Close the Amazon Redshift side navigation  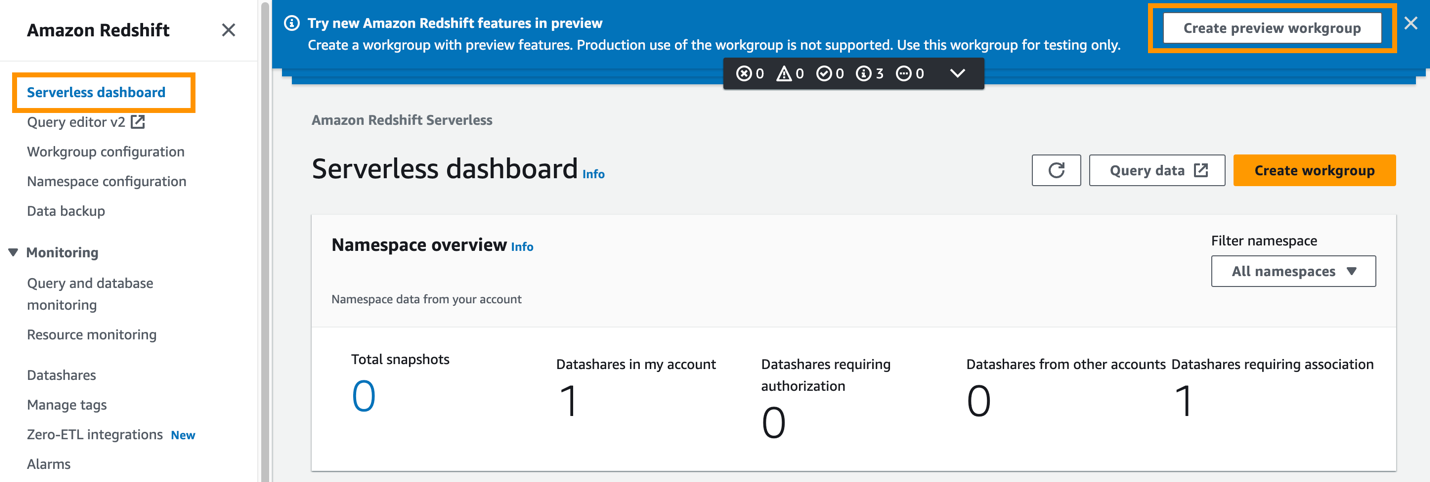pyautogui.click(x=228, y=30)
